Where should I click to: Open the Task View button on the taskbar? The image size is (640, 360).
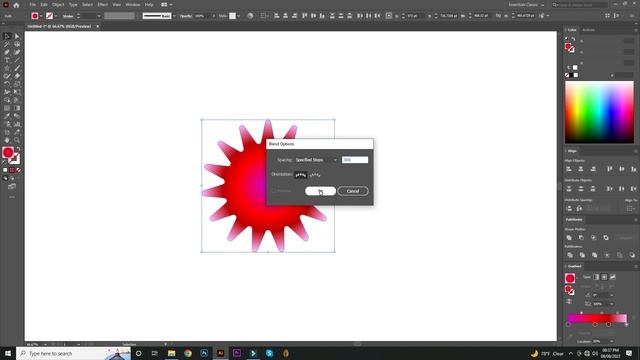coord(155,353)
